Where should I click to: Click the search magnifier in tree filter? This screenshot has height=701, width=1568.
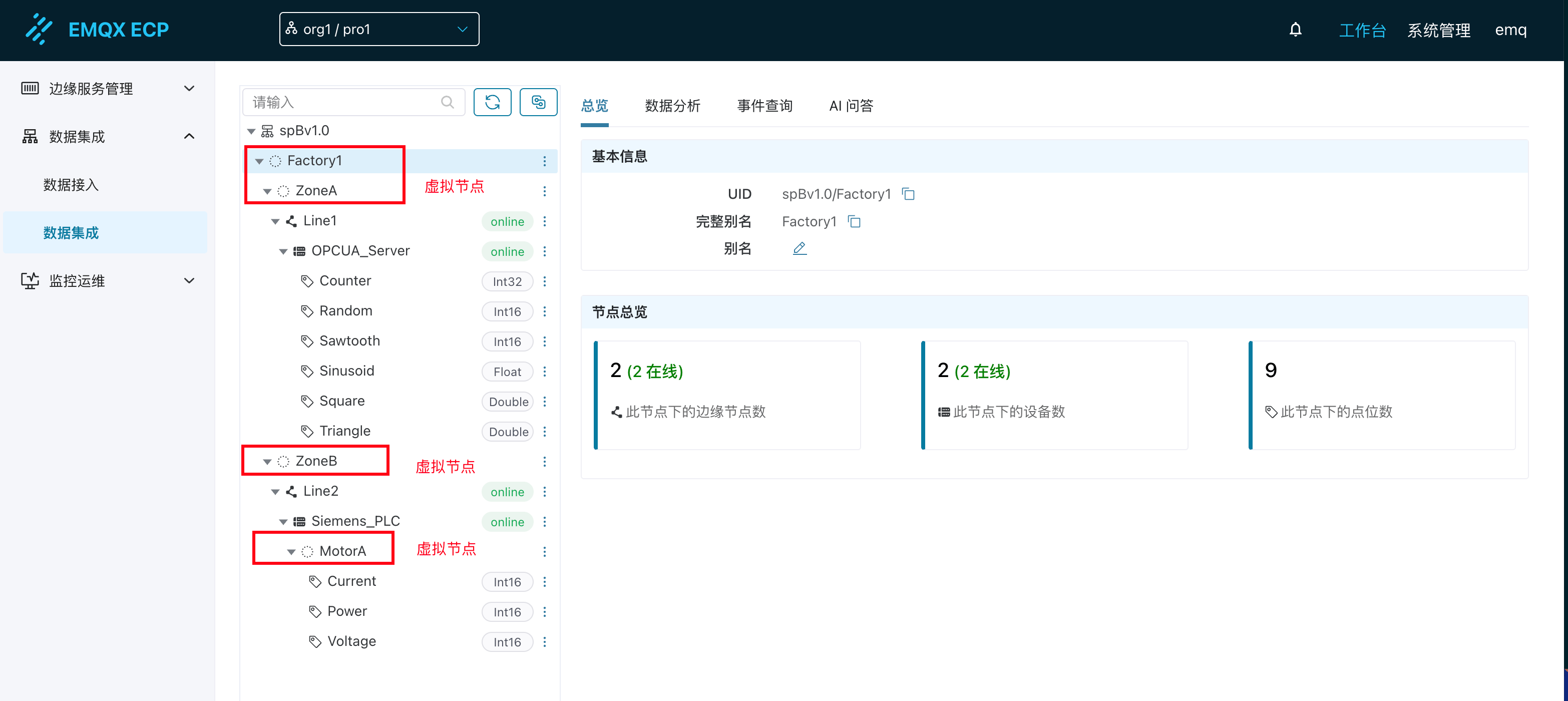pos(447,102)
